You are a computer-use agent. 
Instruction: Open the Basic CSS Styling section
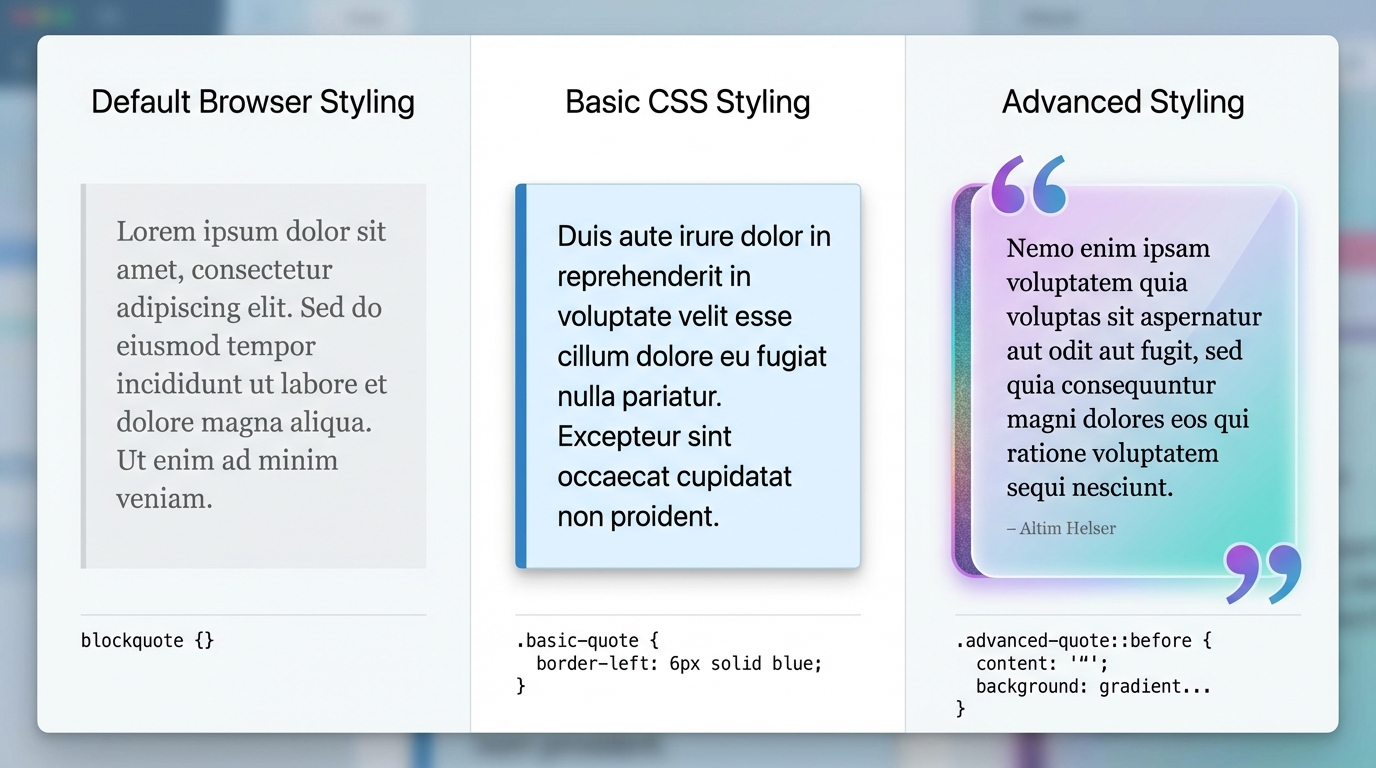pyautogui.click(x=687, y=101)
